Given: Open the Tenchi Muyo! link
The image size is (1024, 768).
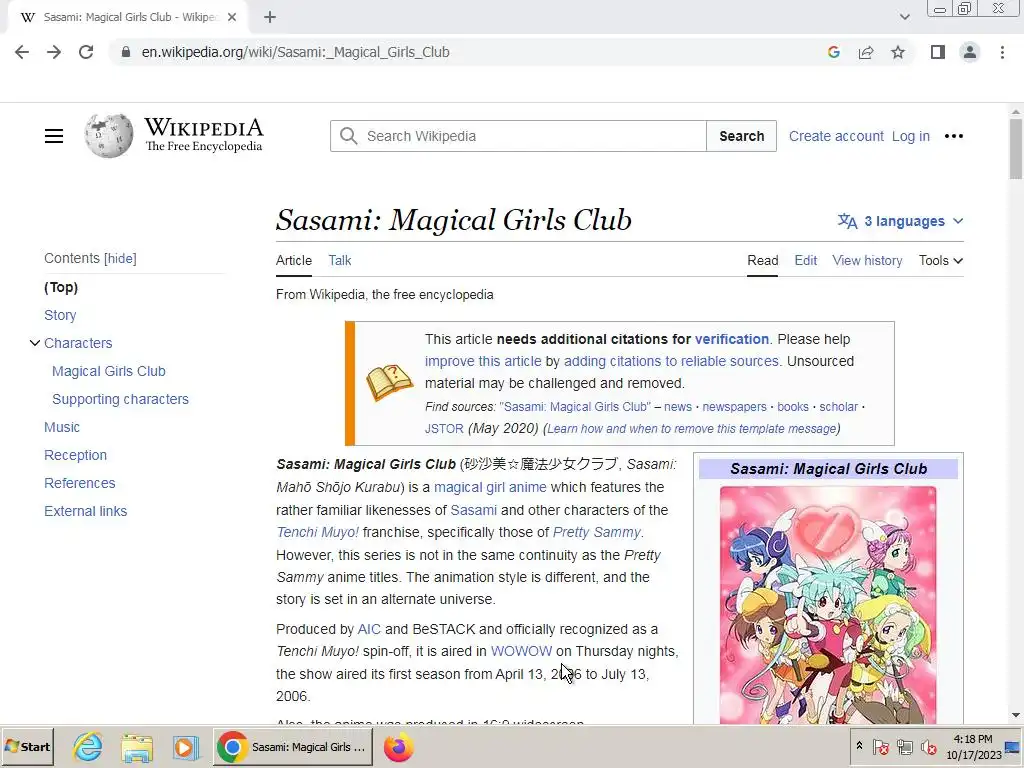Looking at the screenshot, I should tap(317, 533).
